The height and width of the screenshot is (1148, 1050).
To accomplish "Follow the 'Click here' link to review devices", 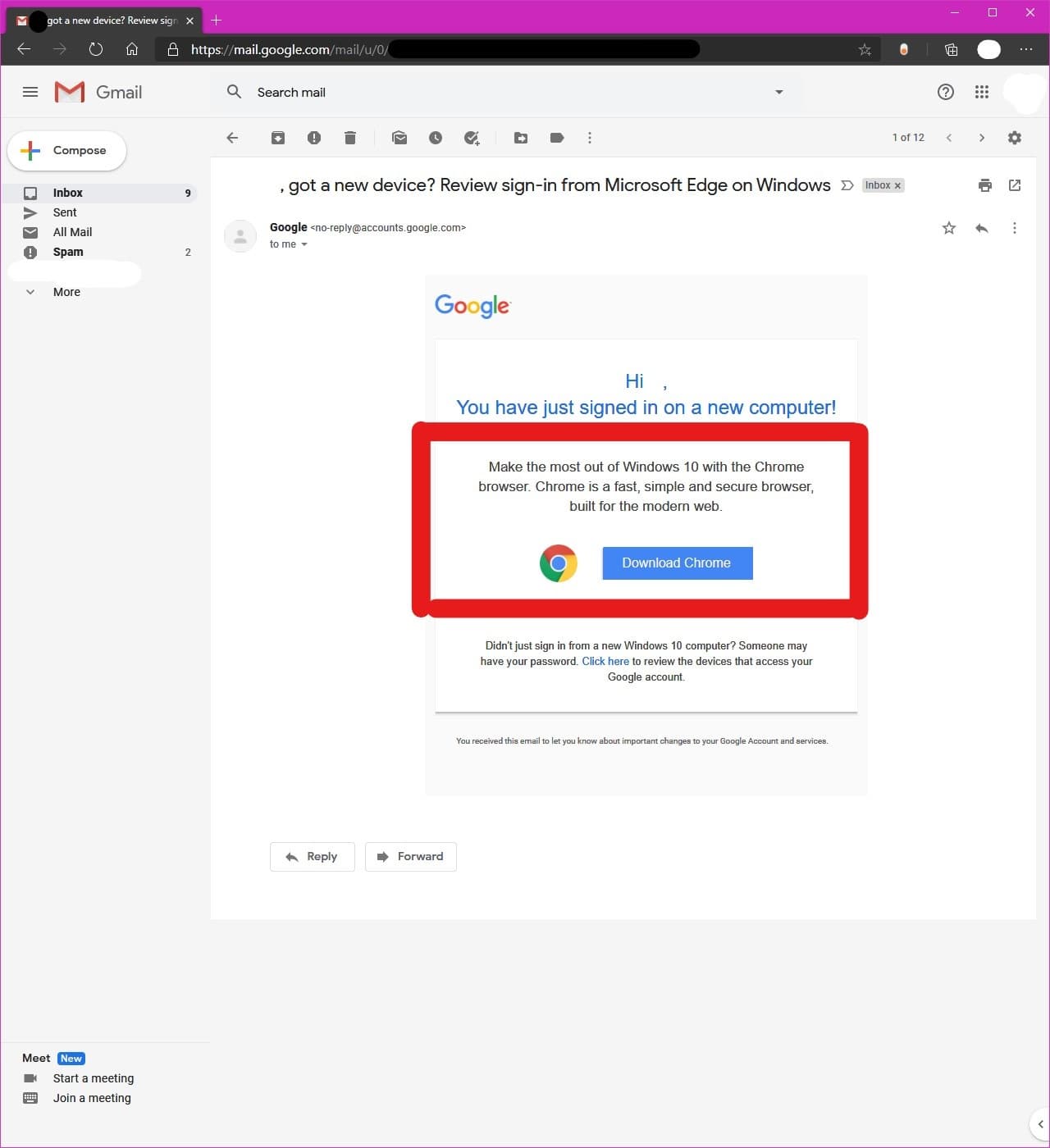I will [x=605, y=661].
